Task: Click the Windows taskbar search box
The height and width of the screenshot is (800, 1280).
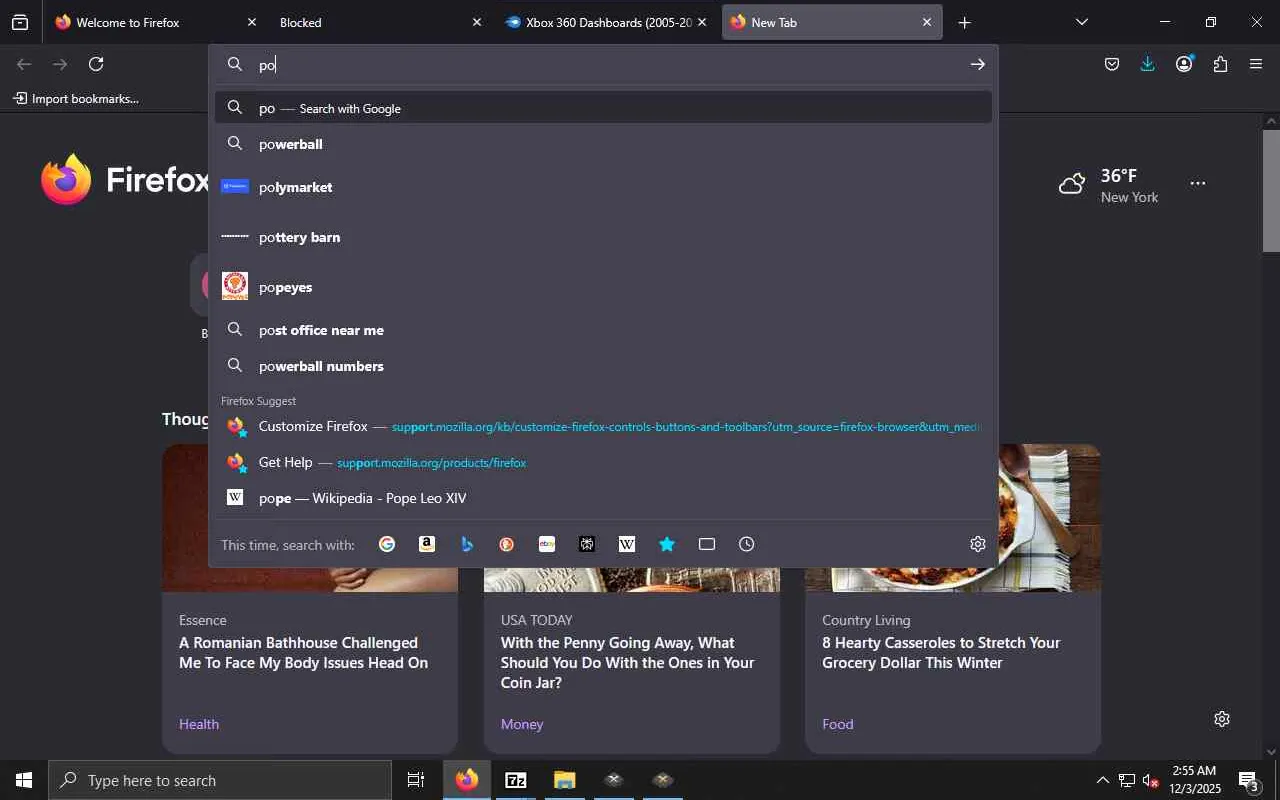Action: click(220, 780)
